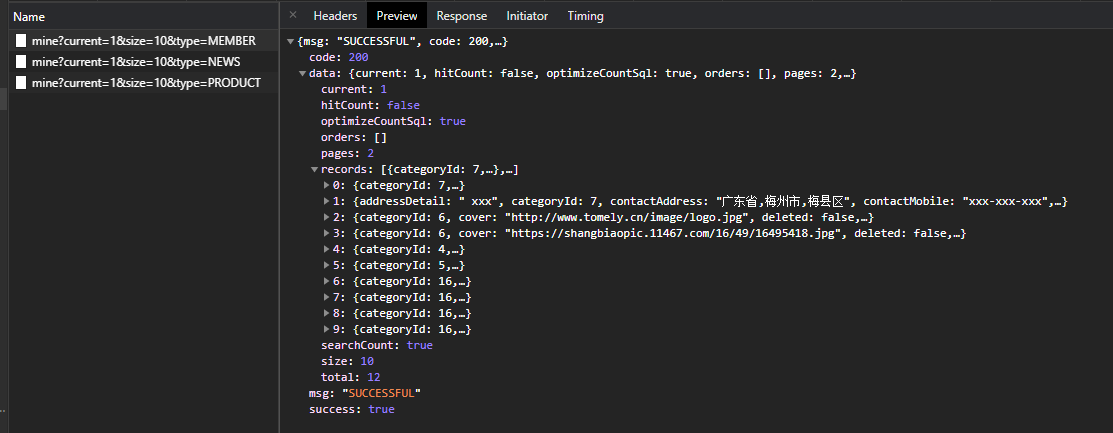Click the Name column header
1113x433 pixels.
click(x=29, y=17)
